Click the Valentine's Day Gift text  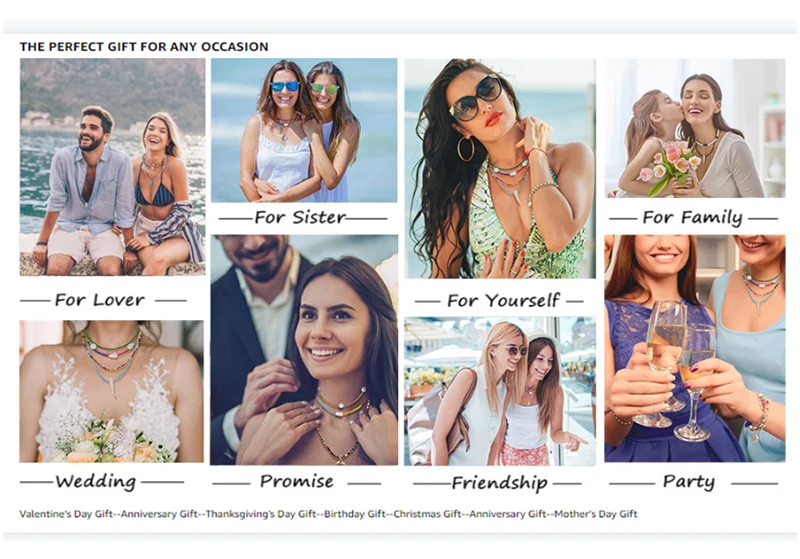[66, 514]
